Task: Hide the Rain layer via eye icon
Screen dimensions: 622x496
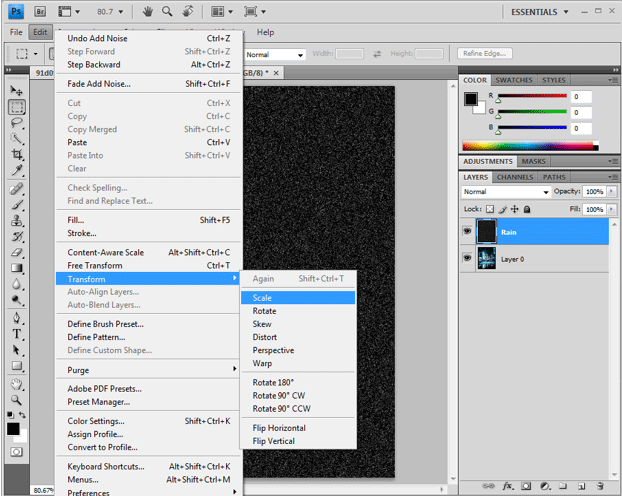Action: pyautogui.click(x=468, y=232)
